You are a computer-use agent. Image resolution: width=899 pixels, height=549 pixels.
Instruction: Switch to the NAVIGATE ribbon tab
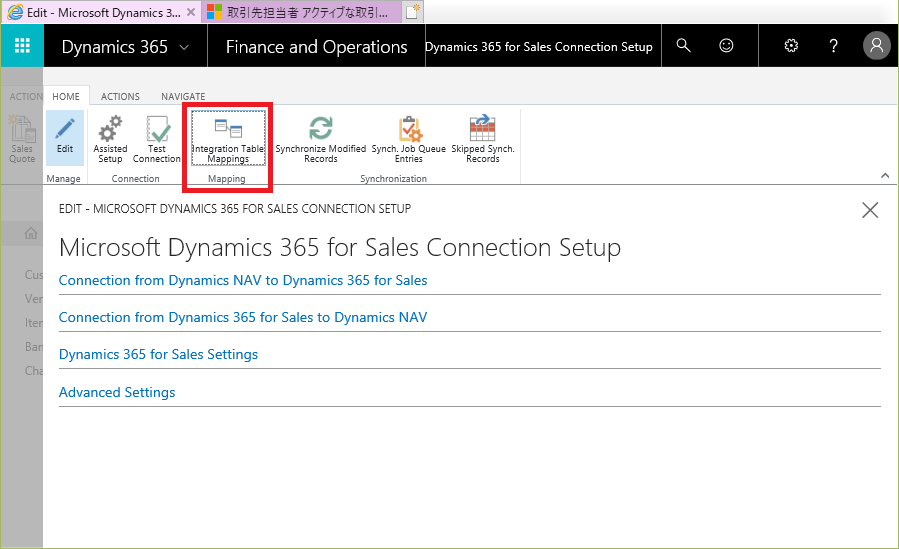click(x=183, y=96)
